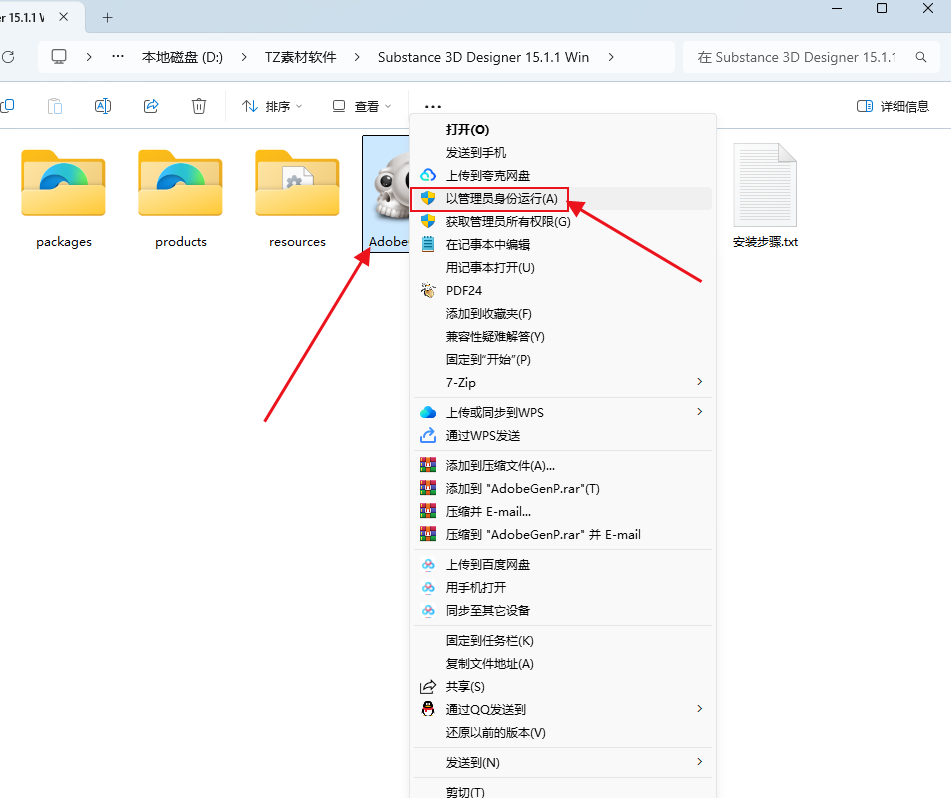This screenshot has width=951, height=798.
Task: Choose 用手机打开 menu item
Action: coord(563,588)
